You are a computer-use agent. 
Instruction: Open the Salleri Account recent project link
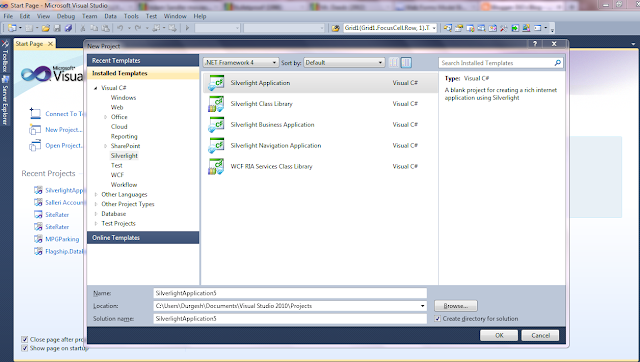point(64,202)
